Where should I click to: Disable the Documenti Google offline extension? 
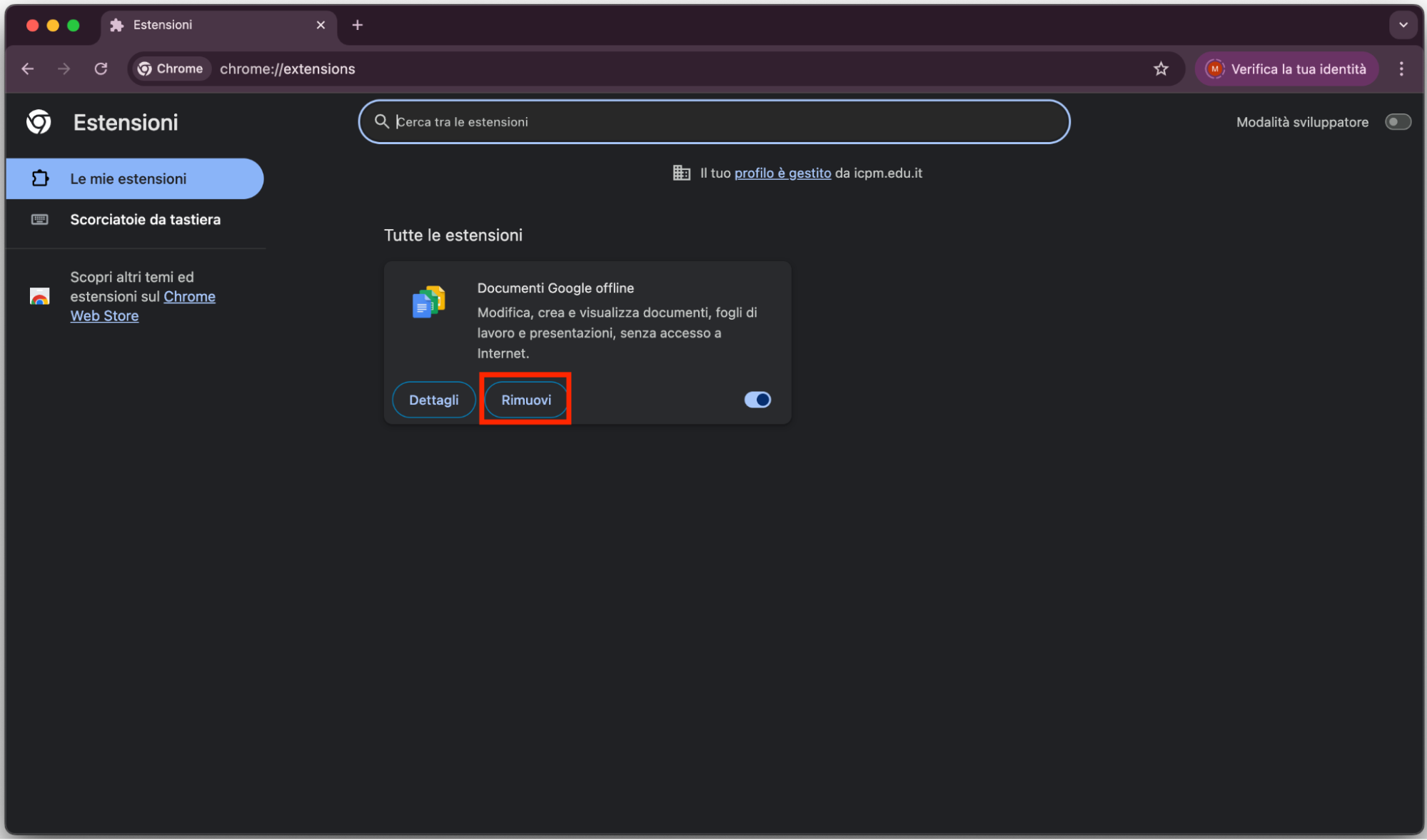pyautogui.click(x=757, y=400)
